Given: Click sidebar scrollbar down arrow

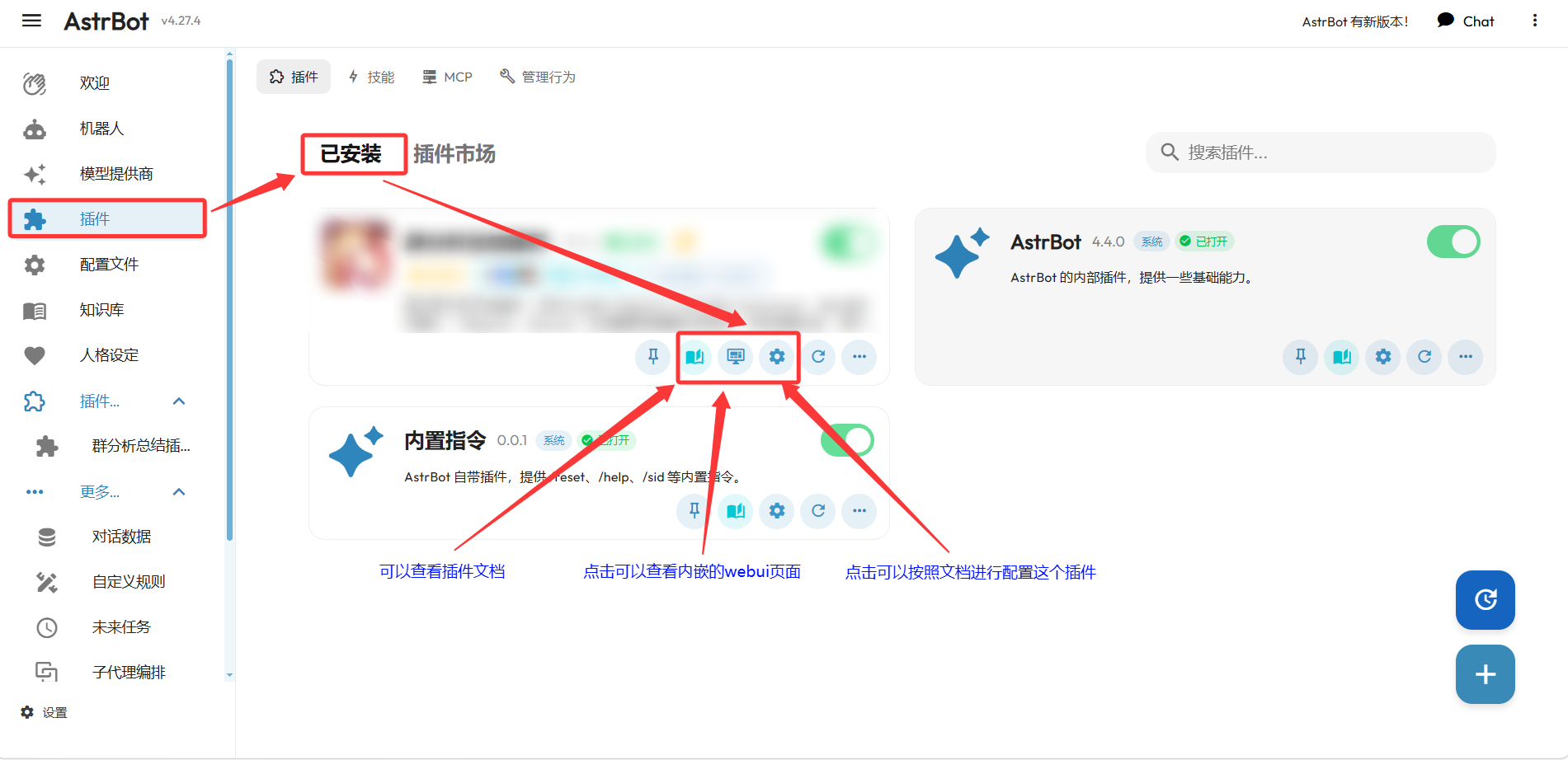Looking at the screenshot, I should tap(229, 675).
